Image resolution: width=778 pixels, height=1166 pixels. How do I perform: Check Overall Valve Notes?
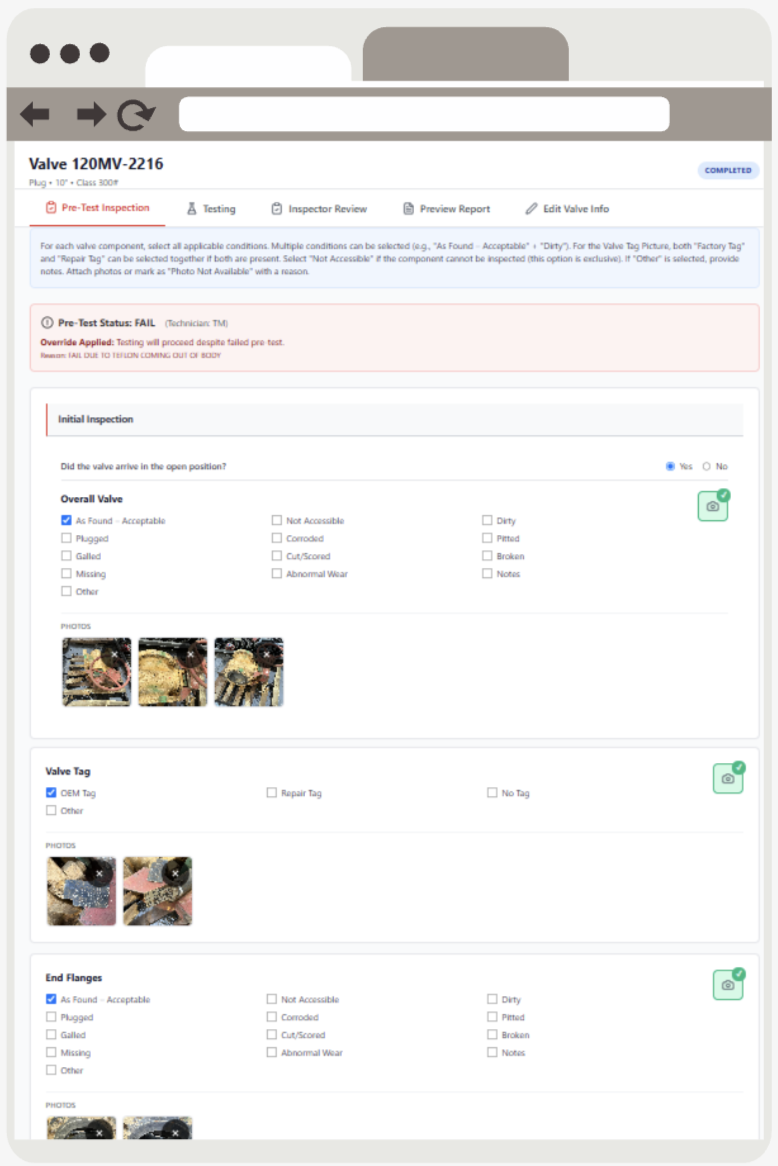487,573
